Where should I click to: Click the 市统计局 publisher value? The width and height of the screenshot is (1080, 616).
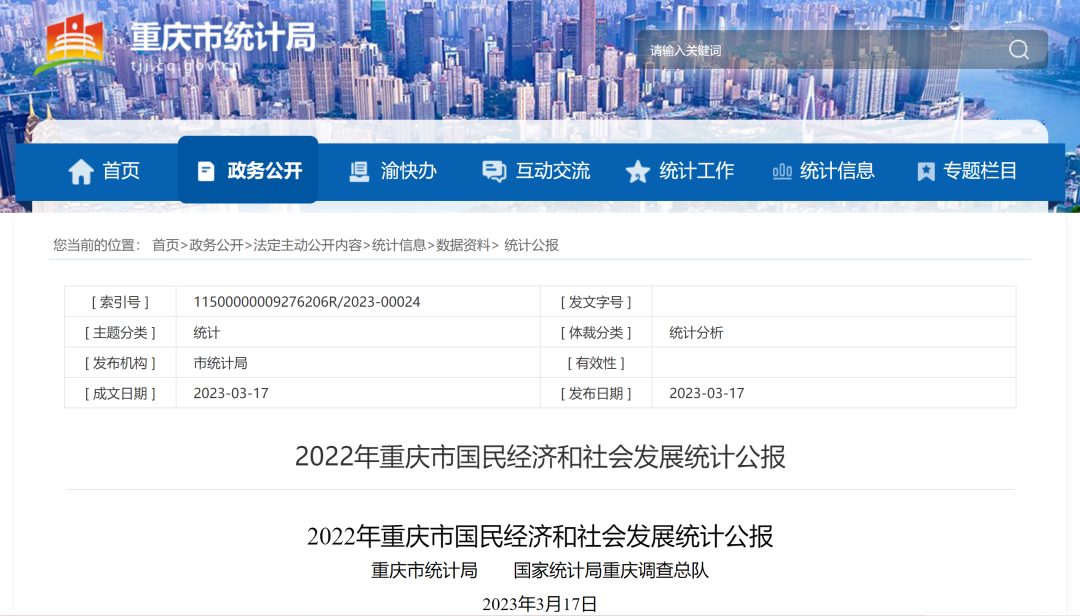click(220, 363)
